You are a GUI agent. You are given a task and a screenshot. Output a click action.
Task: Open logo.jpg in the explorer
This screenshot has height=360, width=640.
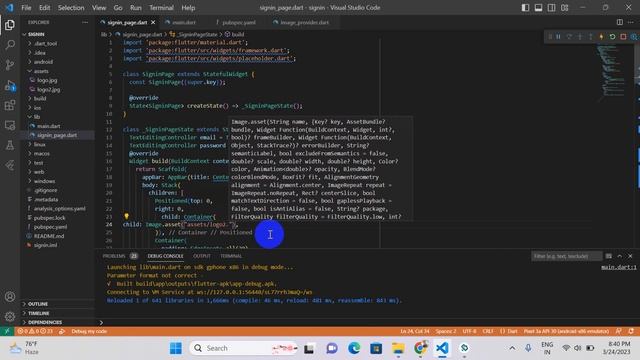(x=47, y=80)
